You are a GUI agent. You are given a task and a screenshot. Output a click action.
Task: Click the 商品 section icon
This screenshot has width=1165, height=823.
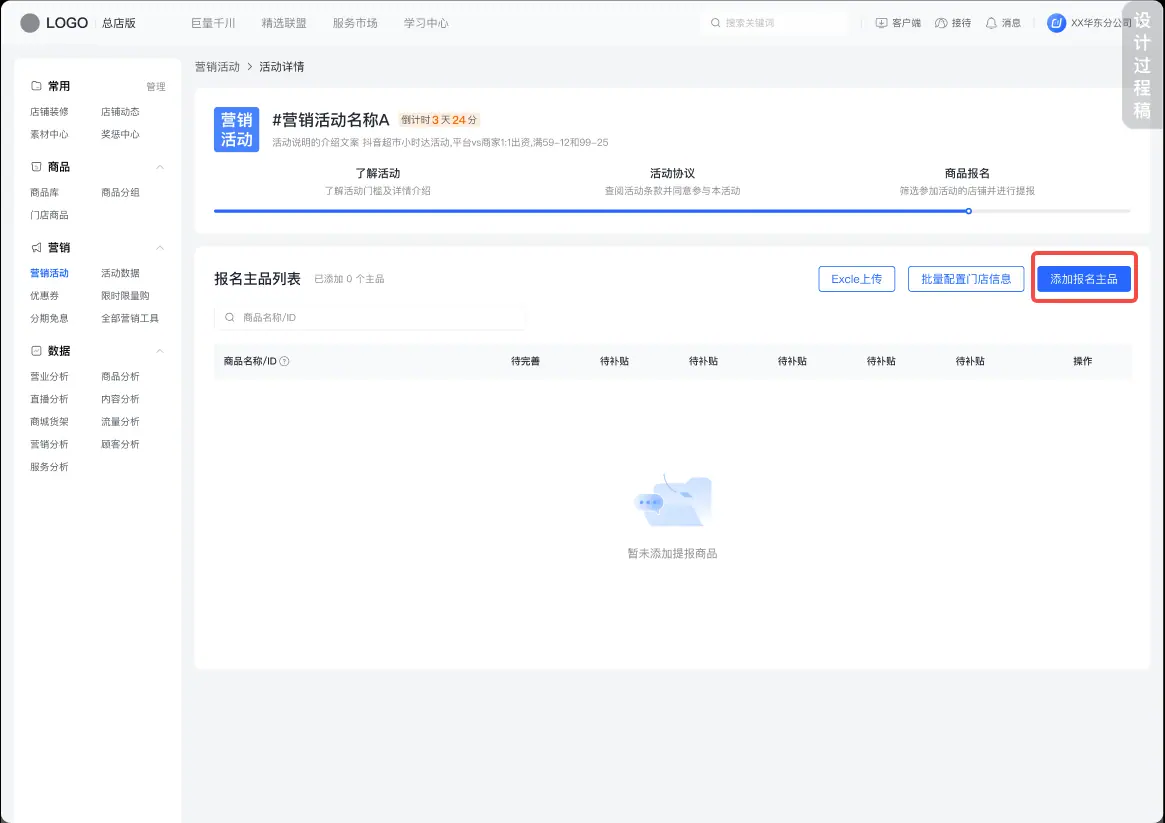coord(36,167)
